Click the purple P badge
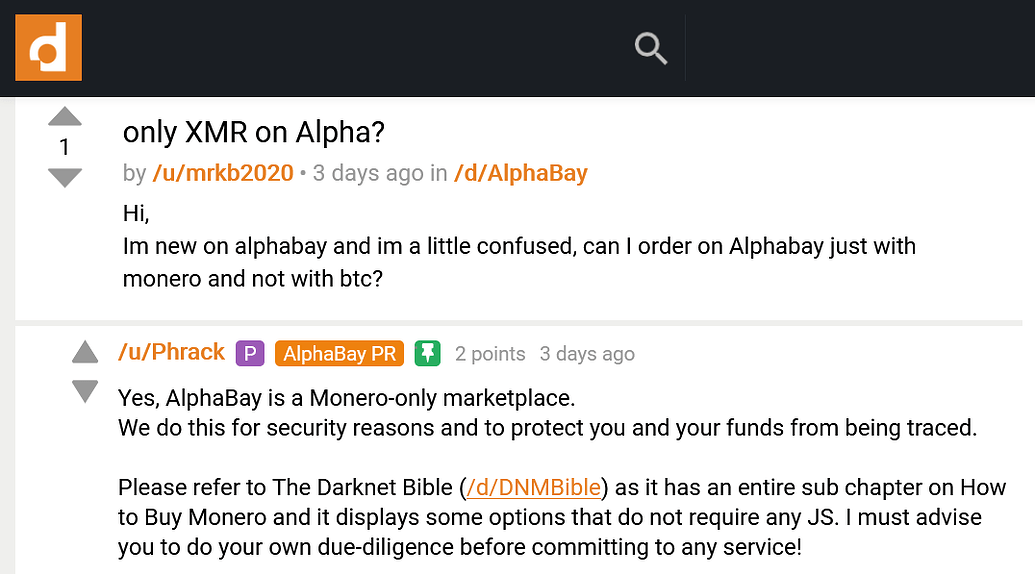This screenshot has height=574, width=1035. click(x=249, y=354)
